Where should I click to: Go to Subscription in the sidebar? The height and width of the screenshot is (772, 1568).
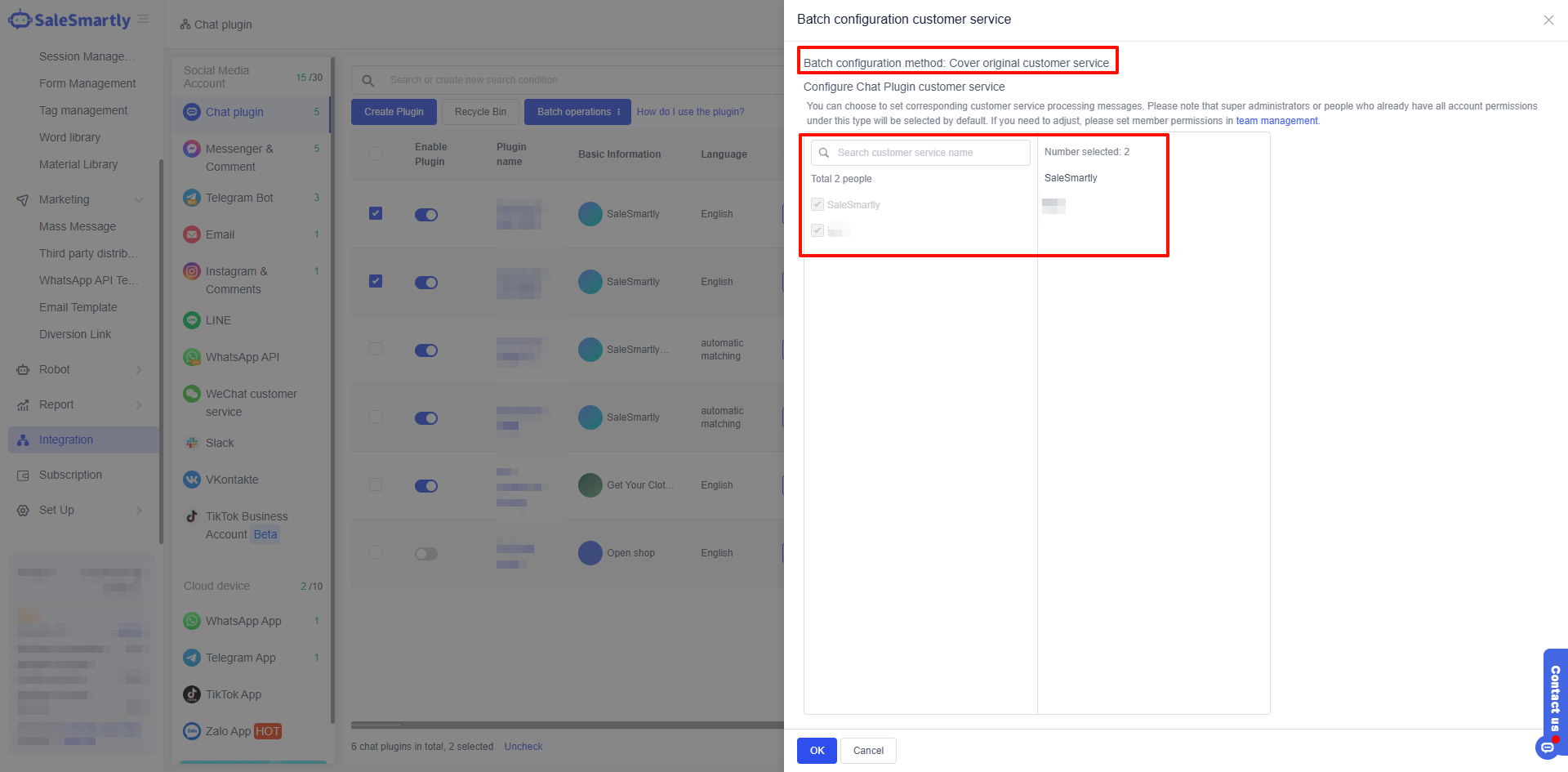click(70, 475)
